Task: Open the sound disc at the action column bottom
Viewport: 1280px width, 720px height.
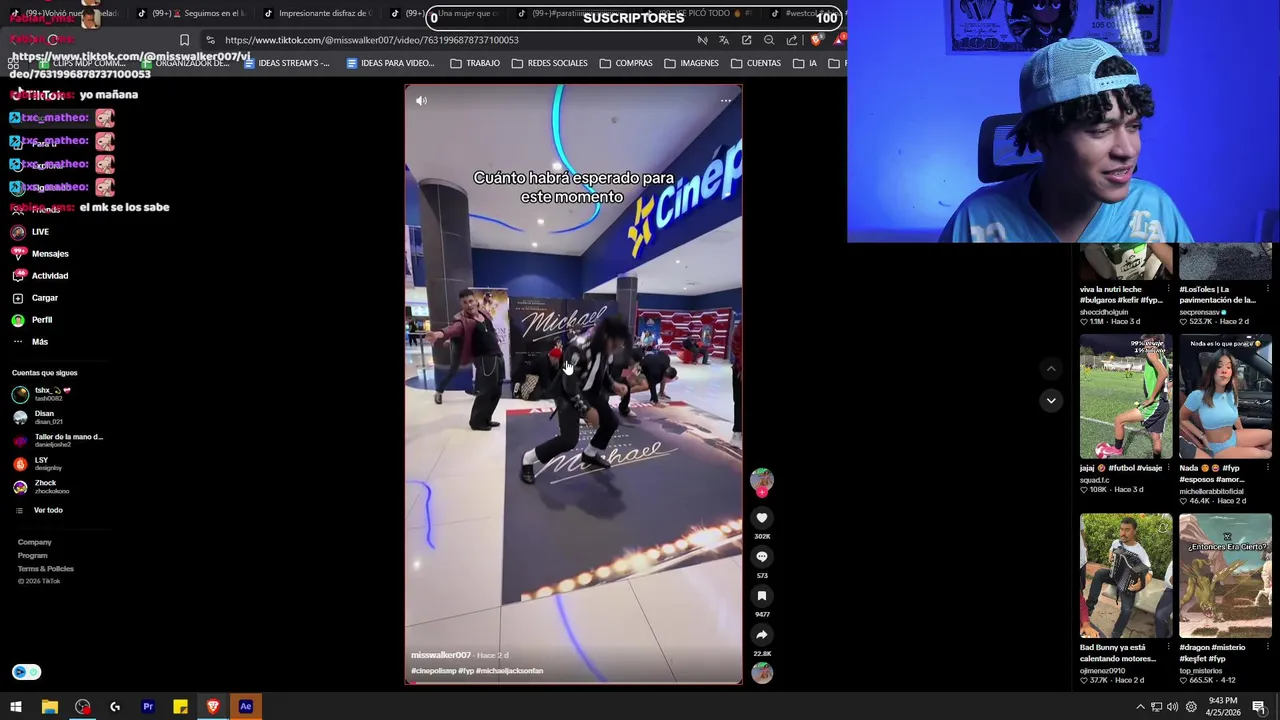Action: pos(762,673)
